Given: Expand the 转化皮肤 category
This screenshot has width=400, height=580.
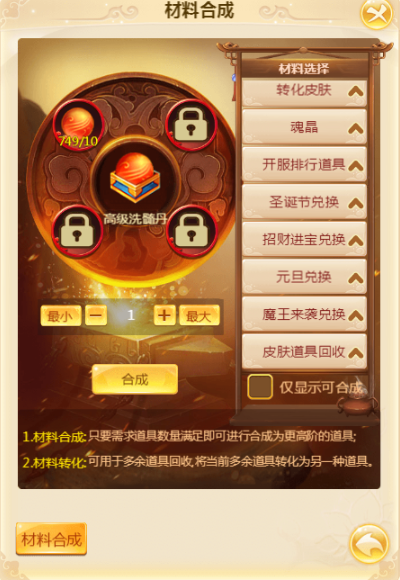Looking at the screenshot, I should click(x=304, y=91).
